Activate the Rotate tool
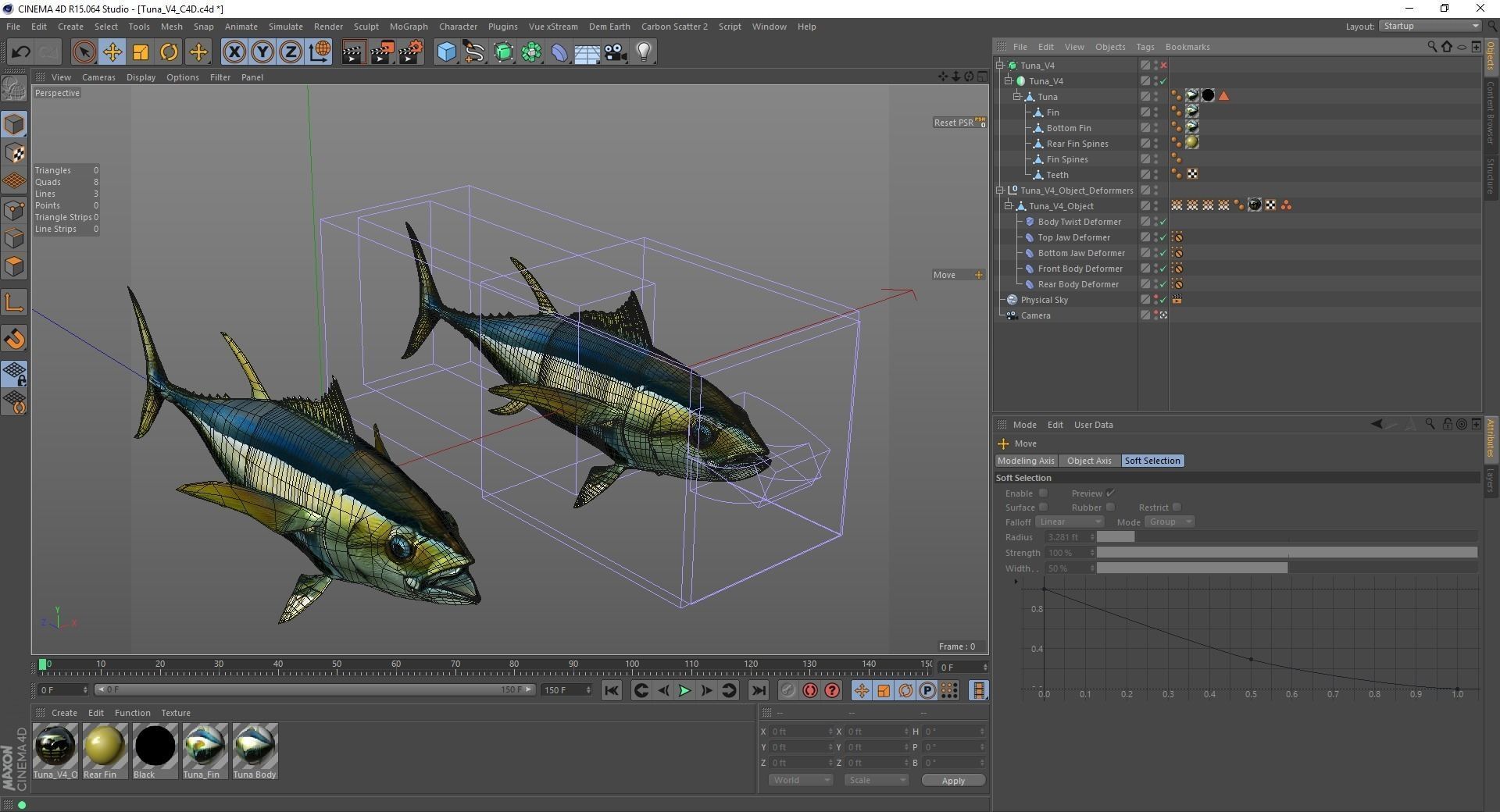 coord(169,52)
